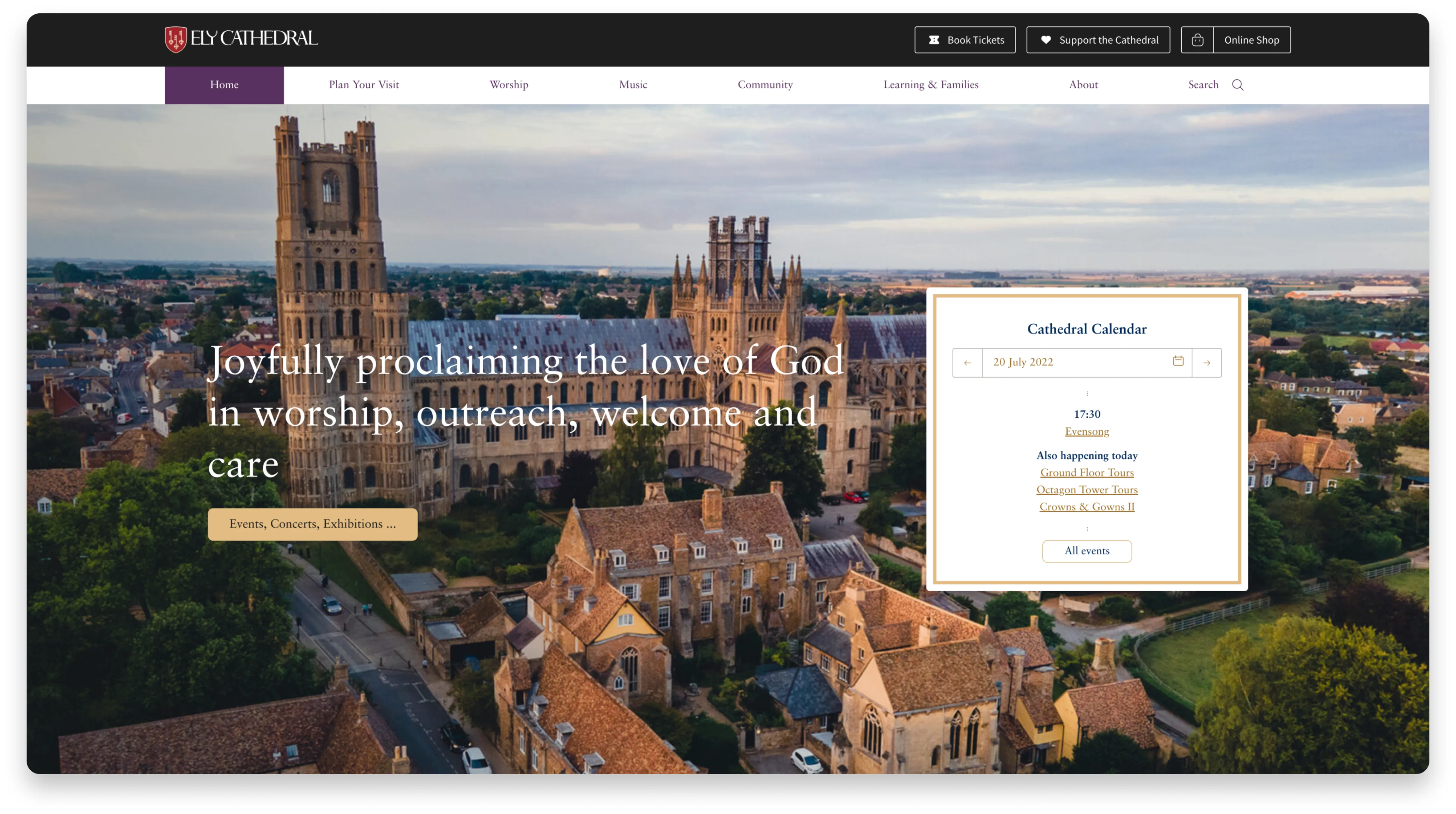
Task: Expand earlier events above Evensong
Action: click(x=1087, y=393)
